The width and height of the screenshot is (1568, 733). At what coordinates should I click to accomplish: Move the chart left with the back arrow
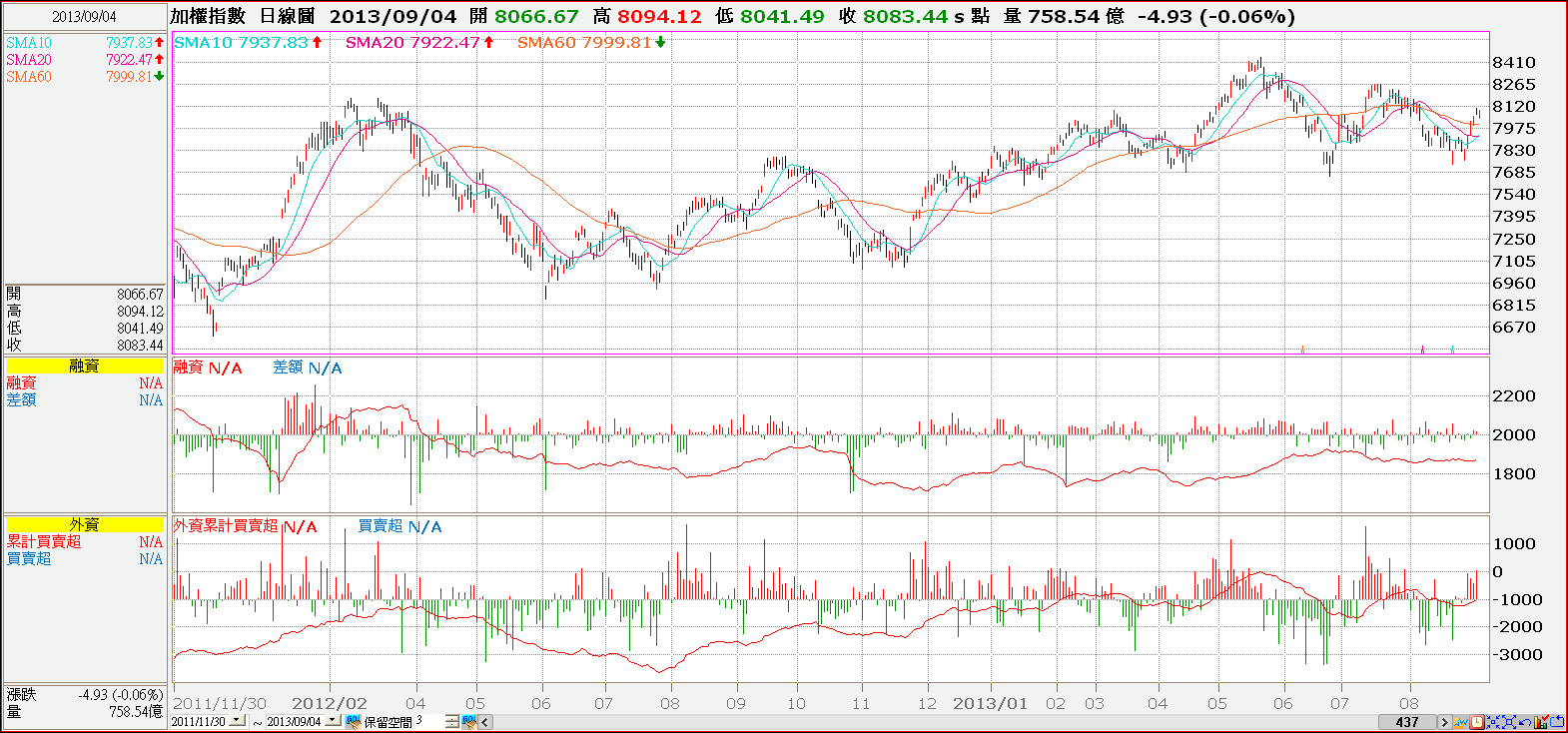(x=485, y=721)
